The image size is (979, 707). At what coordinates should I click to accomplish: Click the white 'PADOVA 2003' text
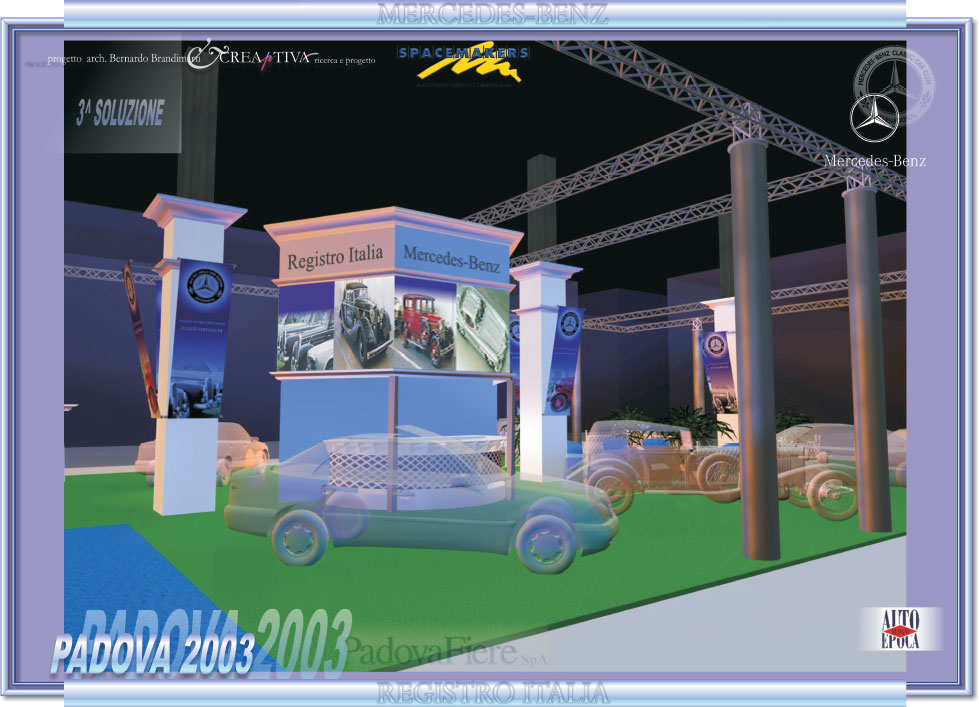pos(153,654)
